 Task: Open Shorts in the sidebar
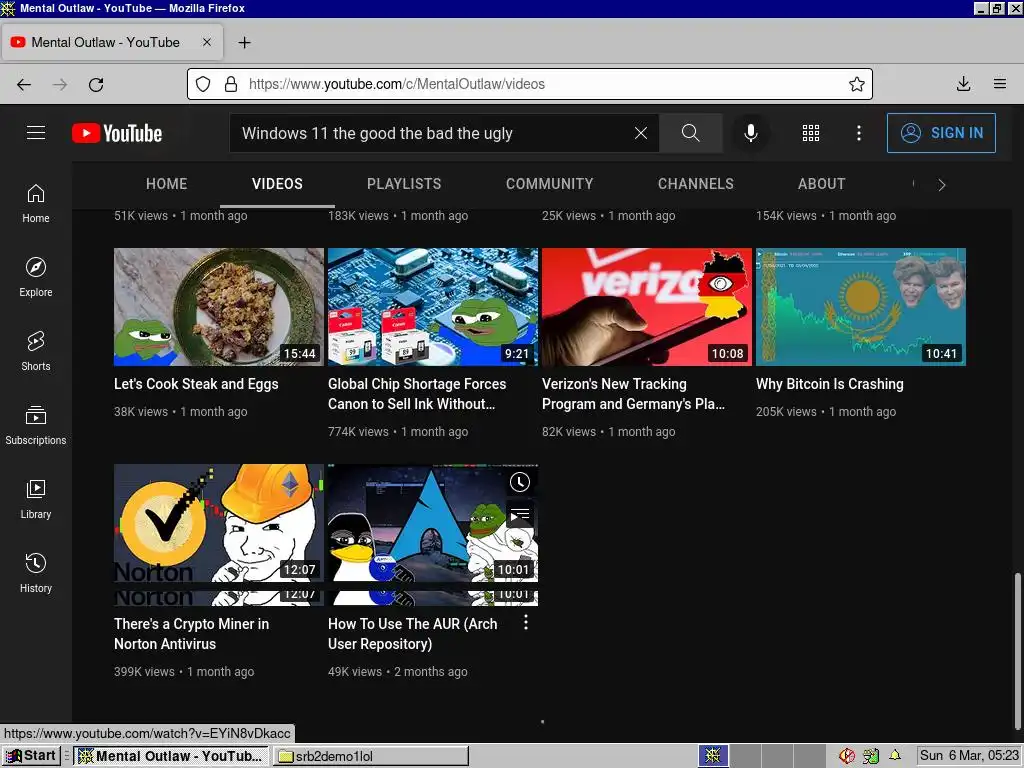pyautogui.click(x=36, y=351)
